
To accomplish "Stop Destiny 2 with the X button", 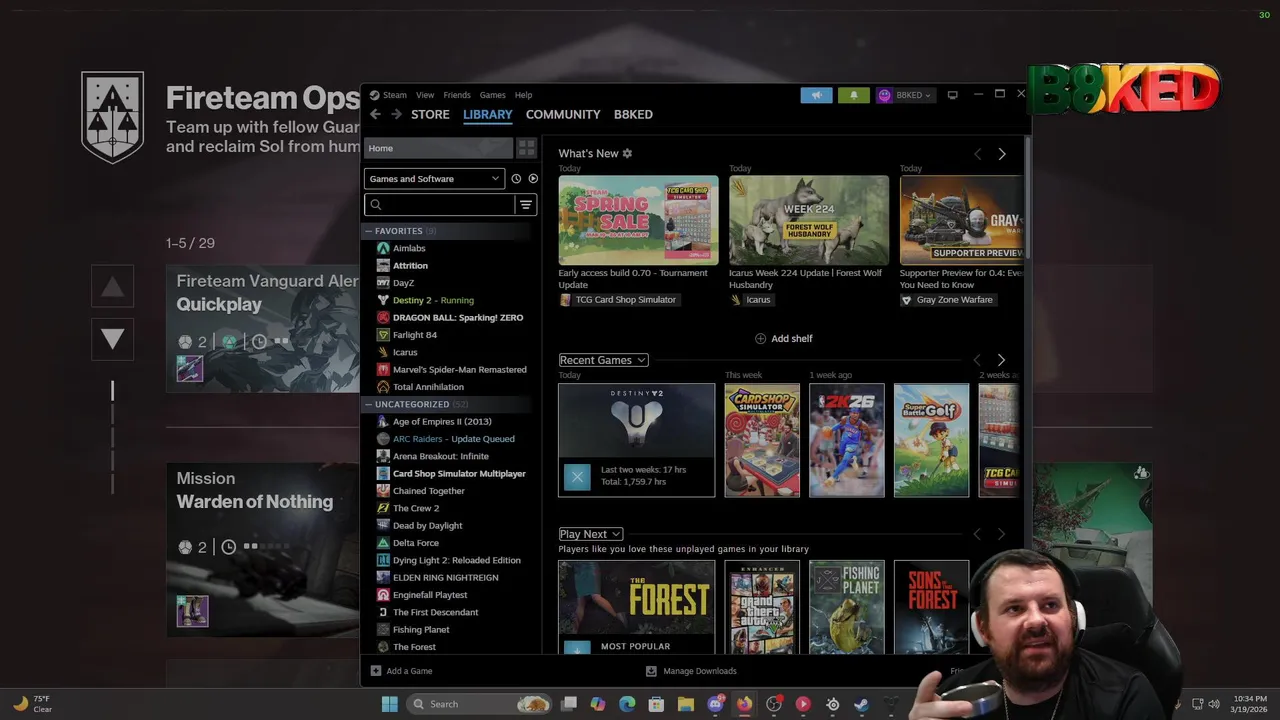I will pyautogui.click(x=577, y=476).
